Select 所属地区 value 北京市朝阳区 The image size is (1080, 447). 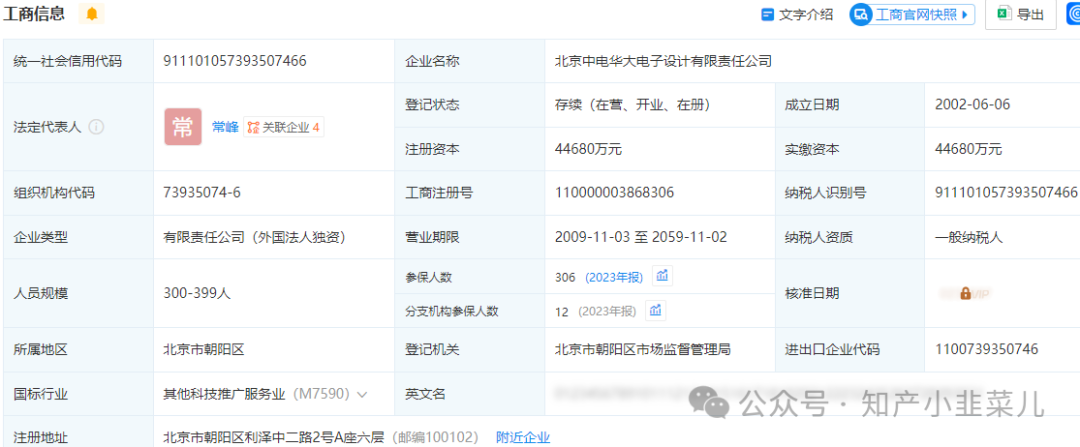(x=204, y=349)
